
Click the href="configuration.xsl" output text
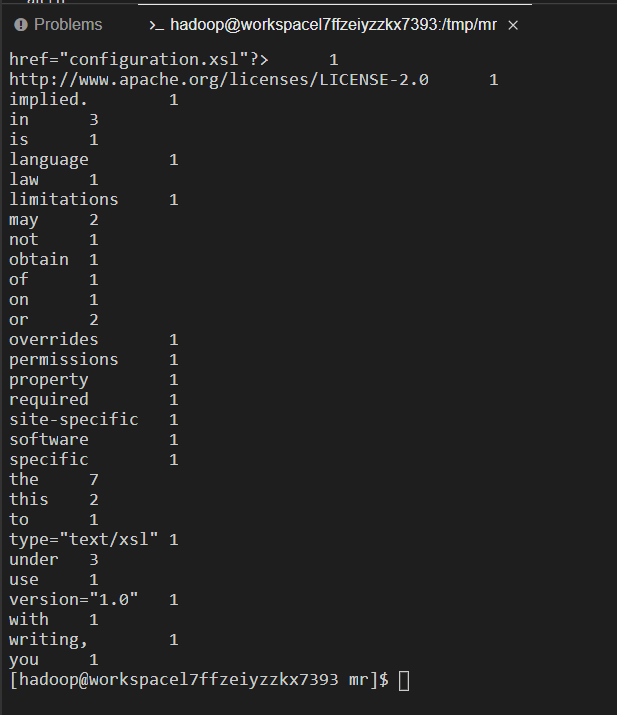coord(139,60)
